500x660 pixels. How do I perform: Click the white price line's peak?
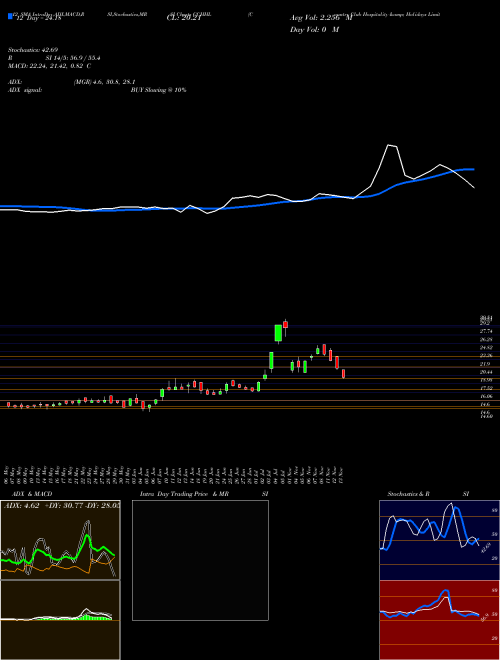coord(390,145)
